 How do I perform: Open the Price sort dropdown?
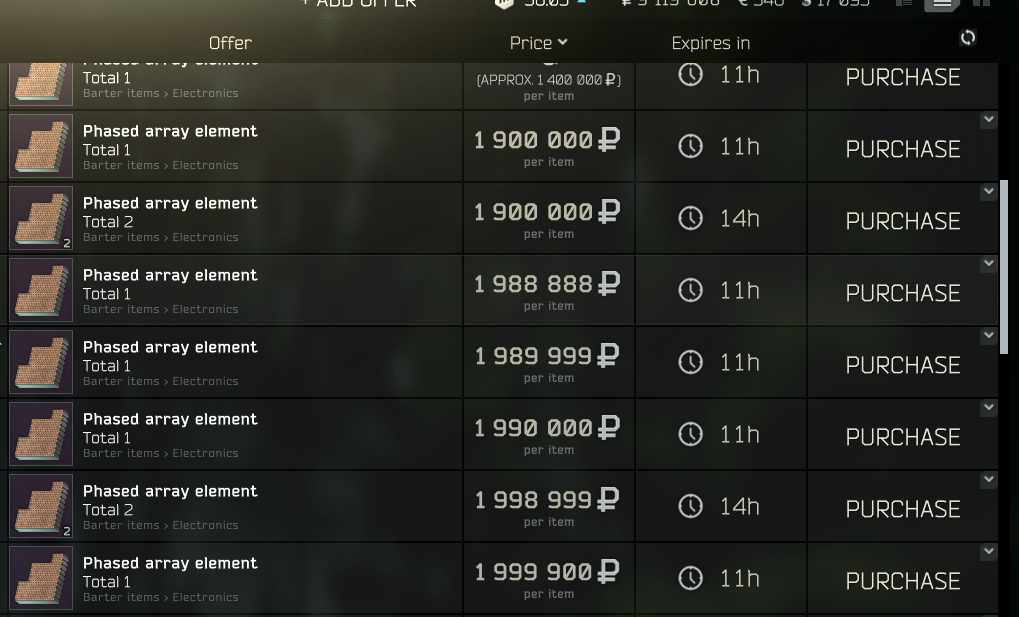coord(538,42)
